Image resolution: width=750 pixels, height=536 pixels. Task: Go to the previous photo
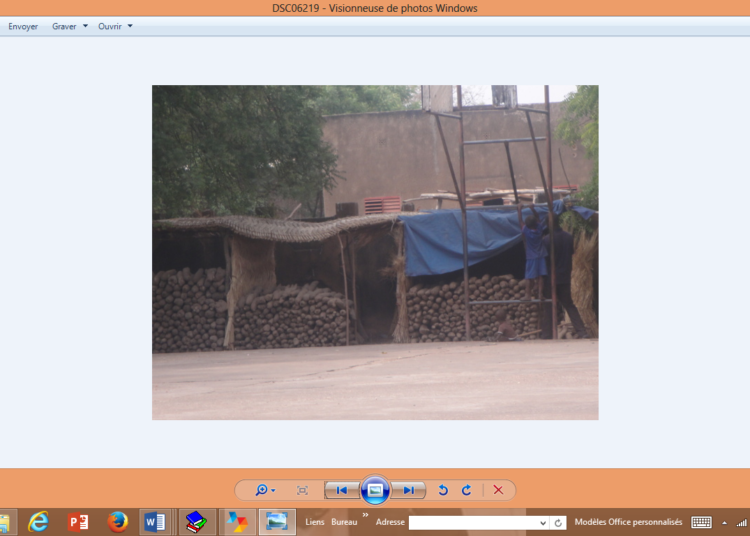(342, 490)
